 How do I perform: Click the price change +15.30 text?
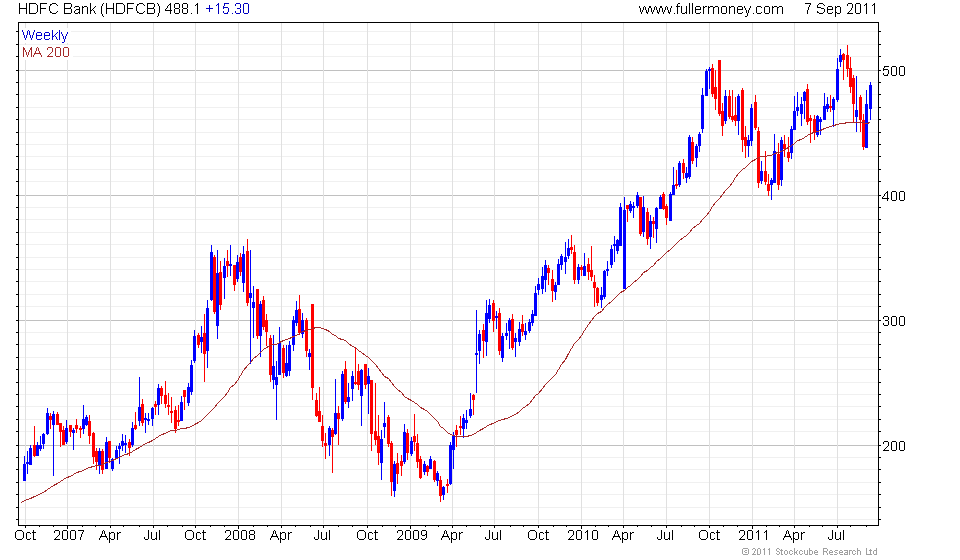click(227, 9)
